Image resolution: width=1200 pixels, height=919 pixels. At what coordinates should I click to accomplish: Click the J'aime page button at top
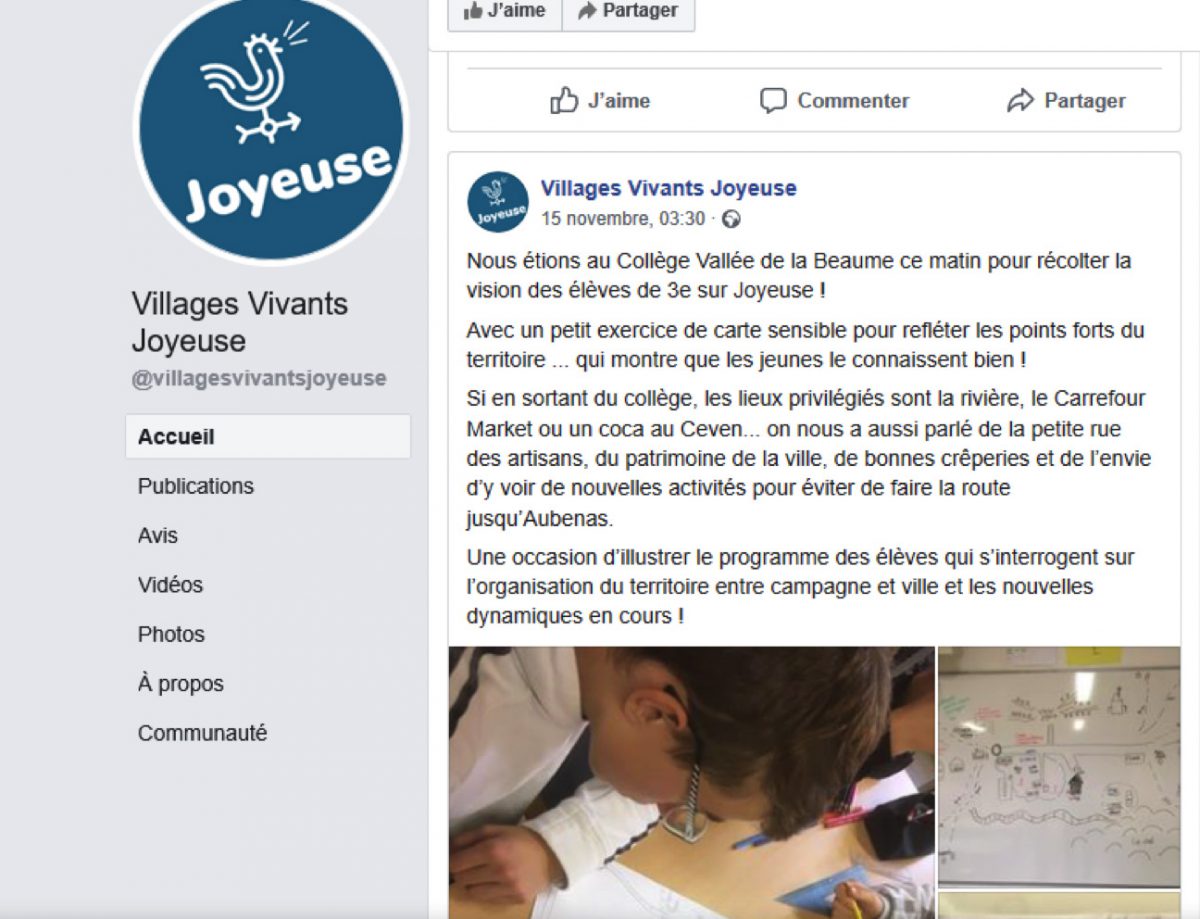coord(505,11)
